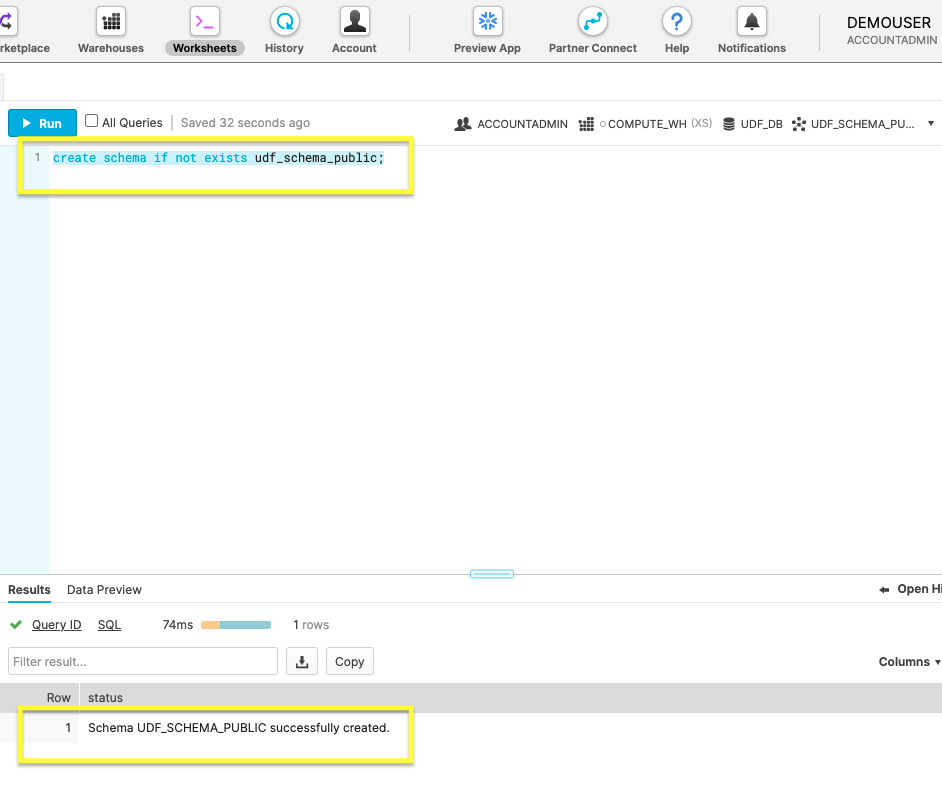The height and width of the screenshot is (787, 942).
Task: Launch Preview App snowflake icon
Action: [487, 21]
